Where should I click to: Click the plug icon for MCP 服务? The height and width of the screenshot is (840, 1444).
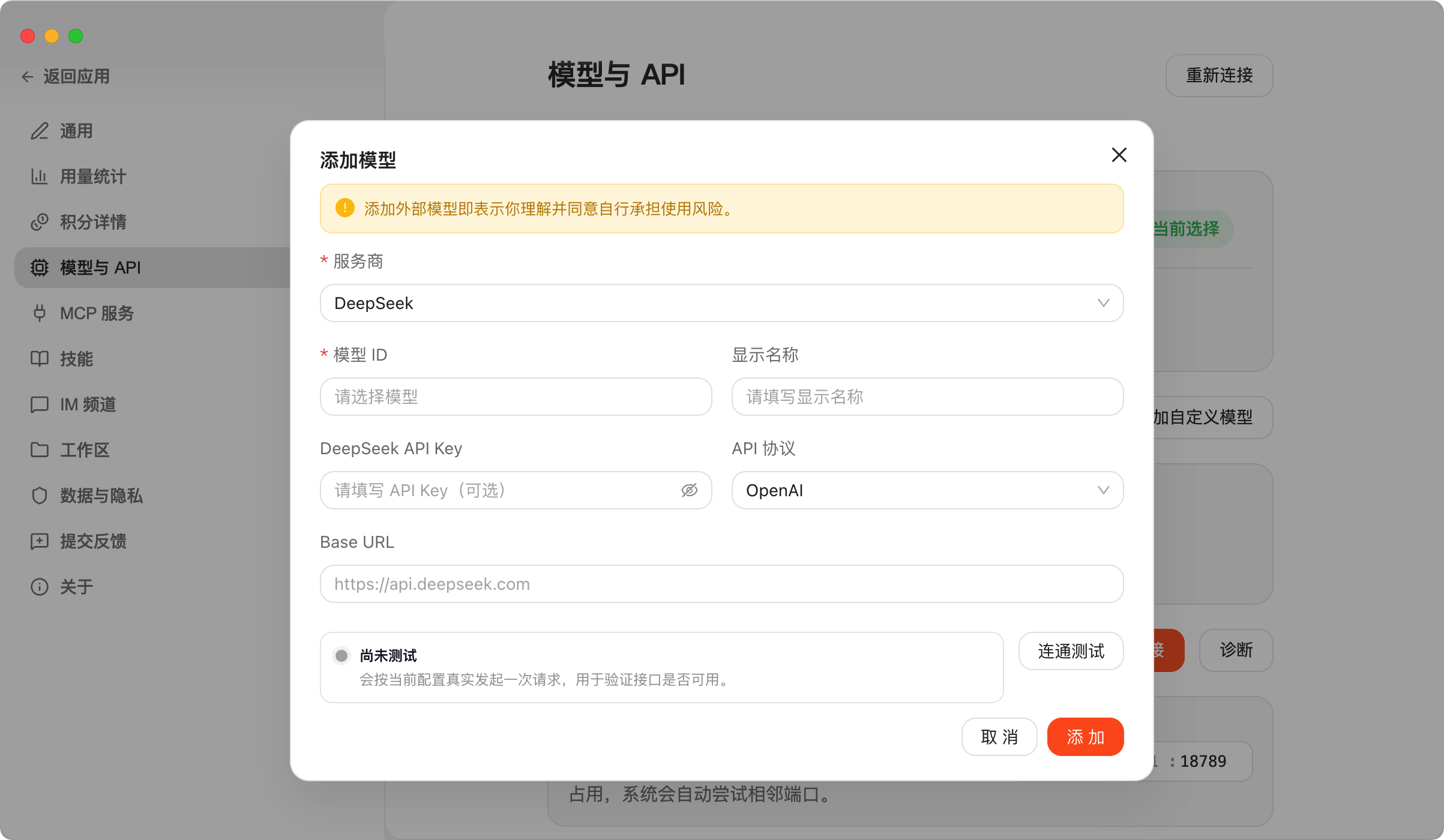point(40,313)
